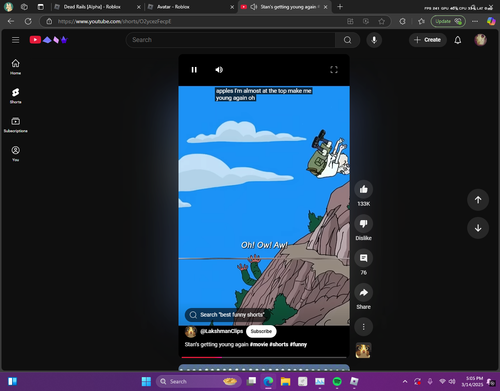Go back in the browser
The image size is (500, 391).
click(11, 21)
